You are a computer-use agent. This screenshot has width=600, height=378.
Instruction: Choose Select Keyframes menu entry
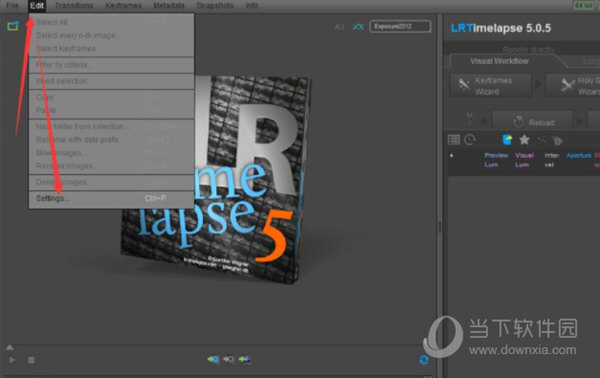pyautogui.click(x=111, y=49)
